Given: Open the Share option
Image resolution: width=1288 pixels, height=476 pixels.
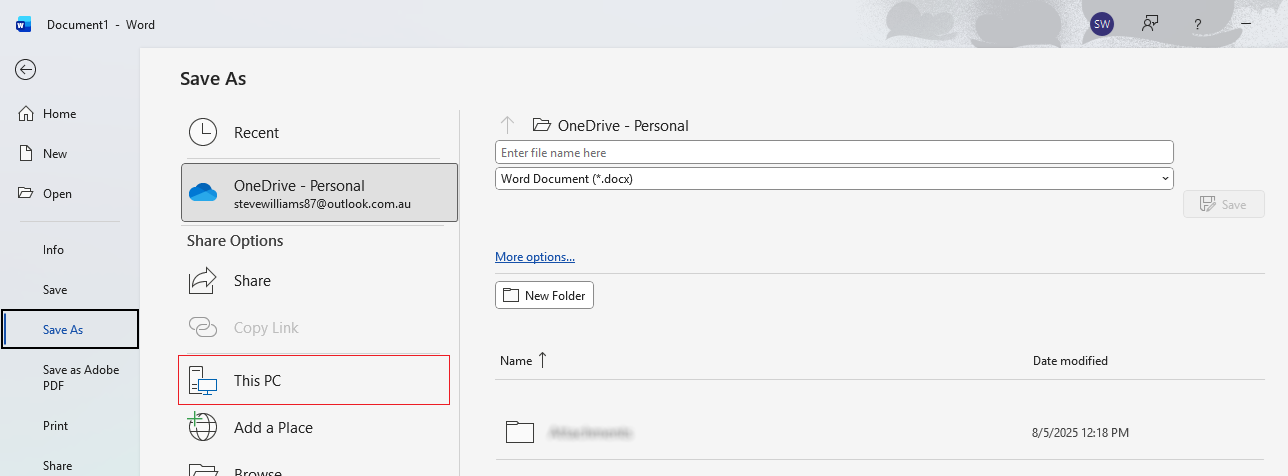Looking at the screenshot, I should (252, 281).
